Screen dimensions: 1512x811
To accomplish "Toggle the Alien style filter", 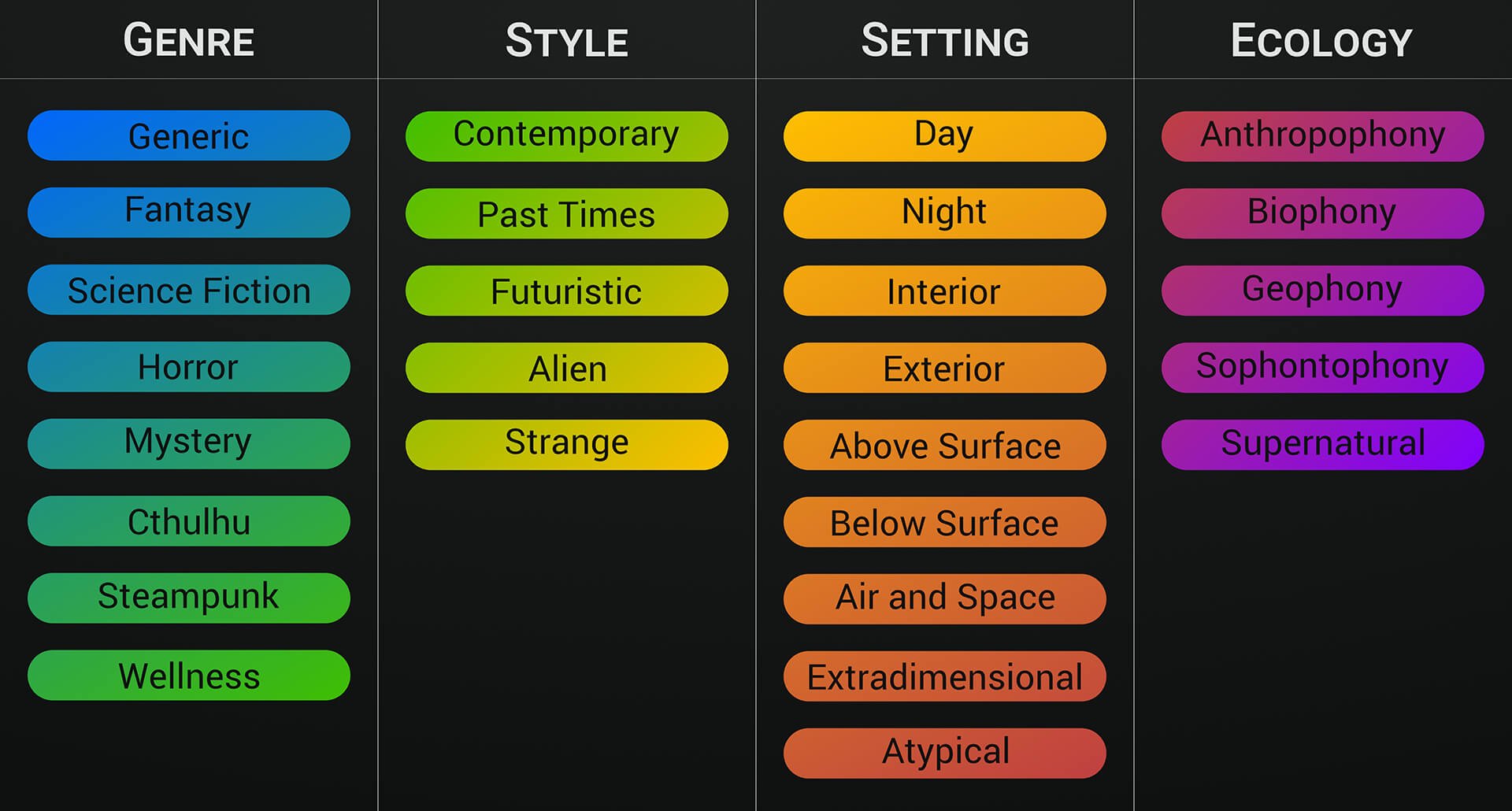I will [x=567, y=368].
